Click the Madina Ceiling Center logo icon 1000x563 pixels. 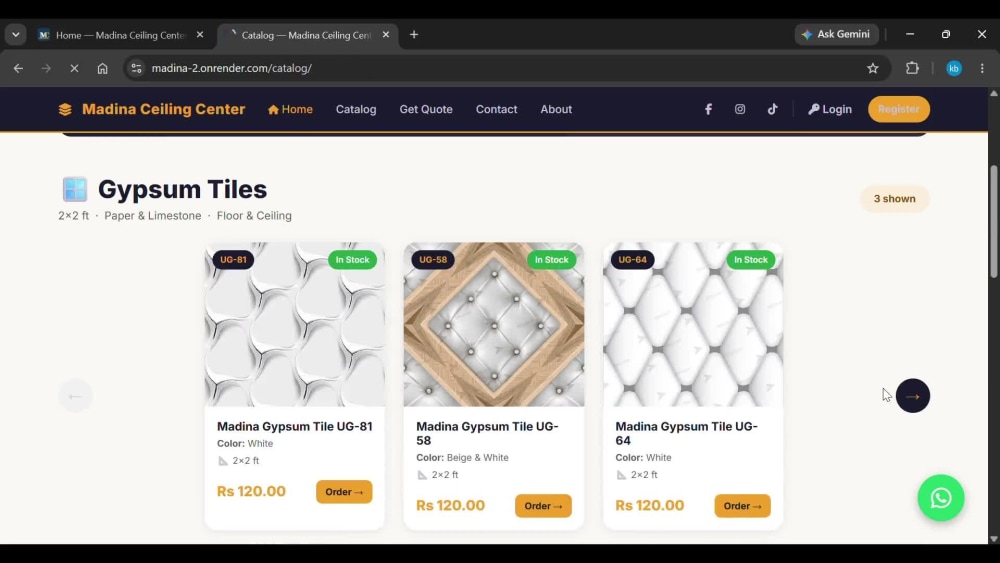[x=65, y=109]
